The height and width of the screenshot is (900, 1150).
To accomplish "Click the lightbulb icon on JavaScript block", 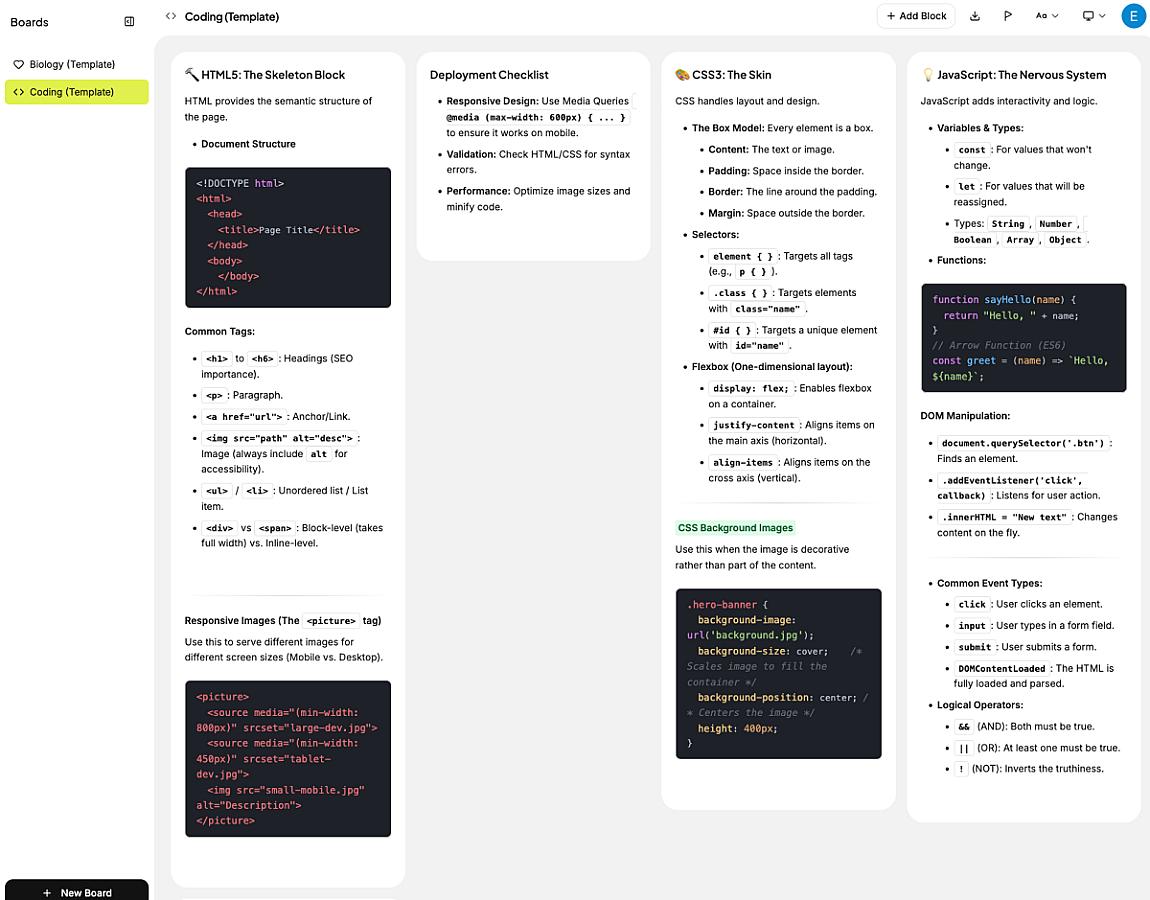I will [928, 75].
